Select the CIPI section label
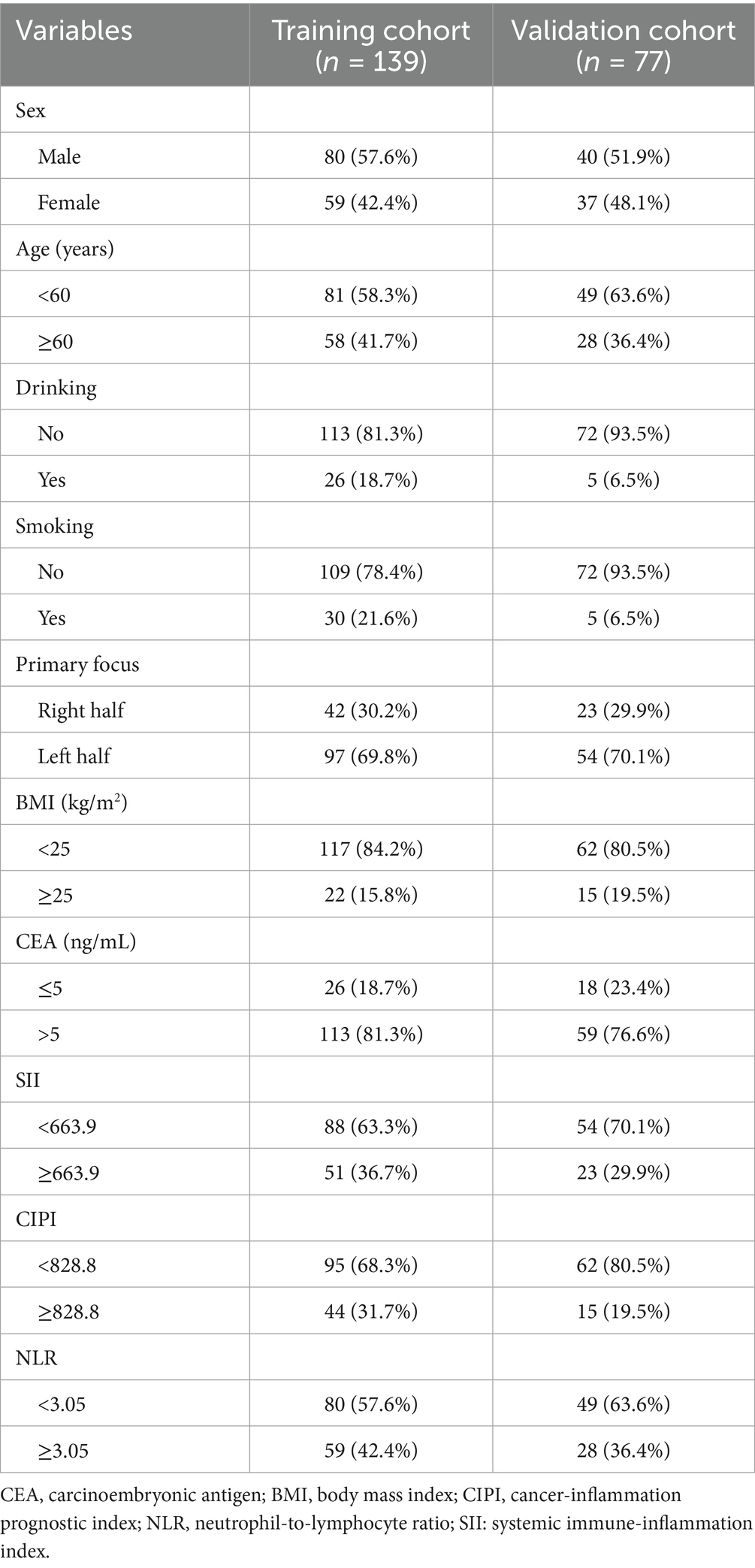The width and height of the screenshot is (755, 1568). (x=36, y=1219)
